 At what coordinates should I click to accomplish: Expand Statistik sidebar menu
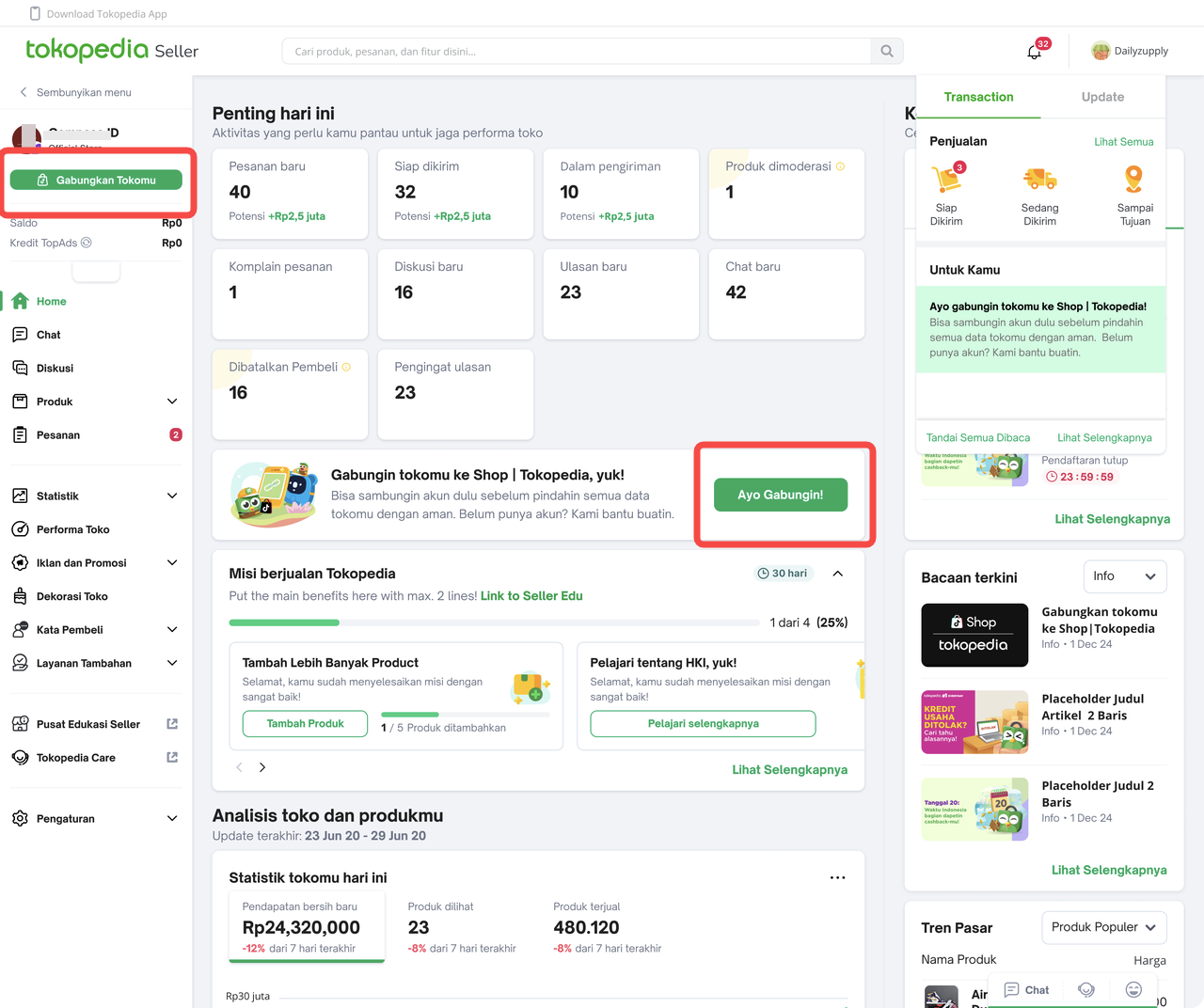(x=172, y=496)
